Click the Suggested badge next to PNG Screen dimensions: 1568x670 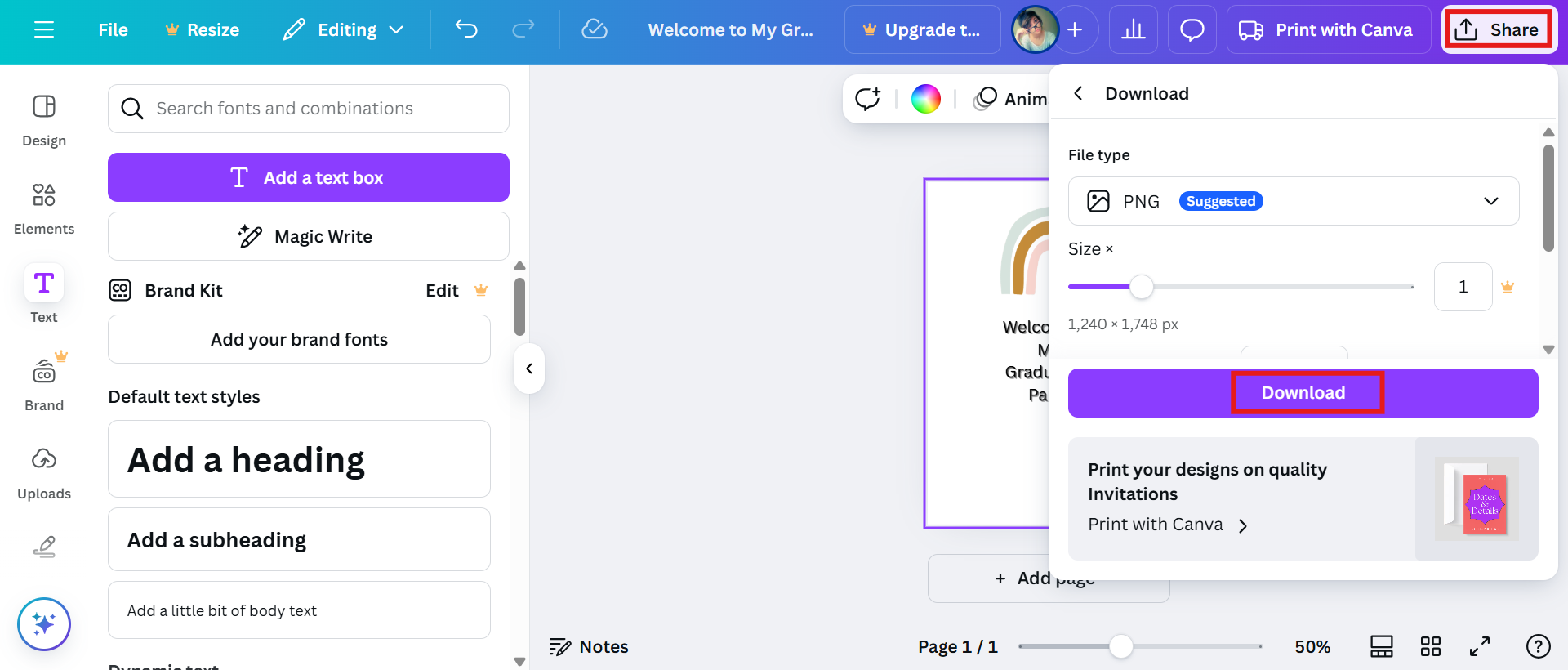(x=1221, y=201)
